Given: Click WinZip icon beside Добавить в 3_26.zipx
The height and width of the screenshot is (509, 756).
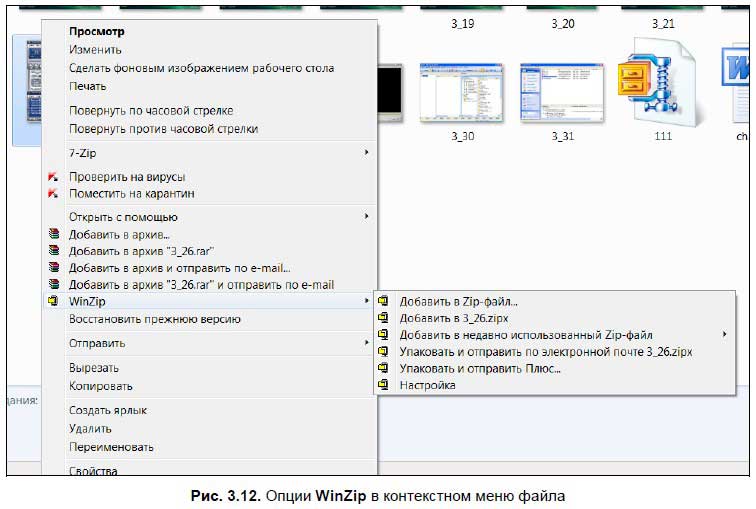Looking at the screenshot, I should coord(383,318).
